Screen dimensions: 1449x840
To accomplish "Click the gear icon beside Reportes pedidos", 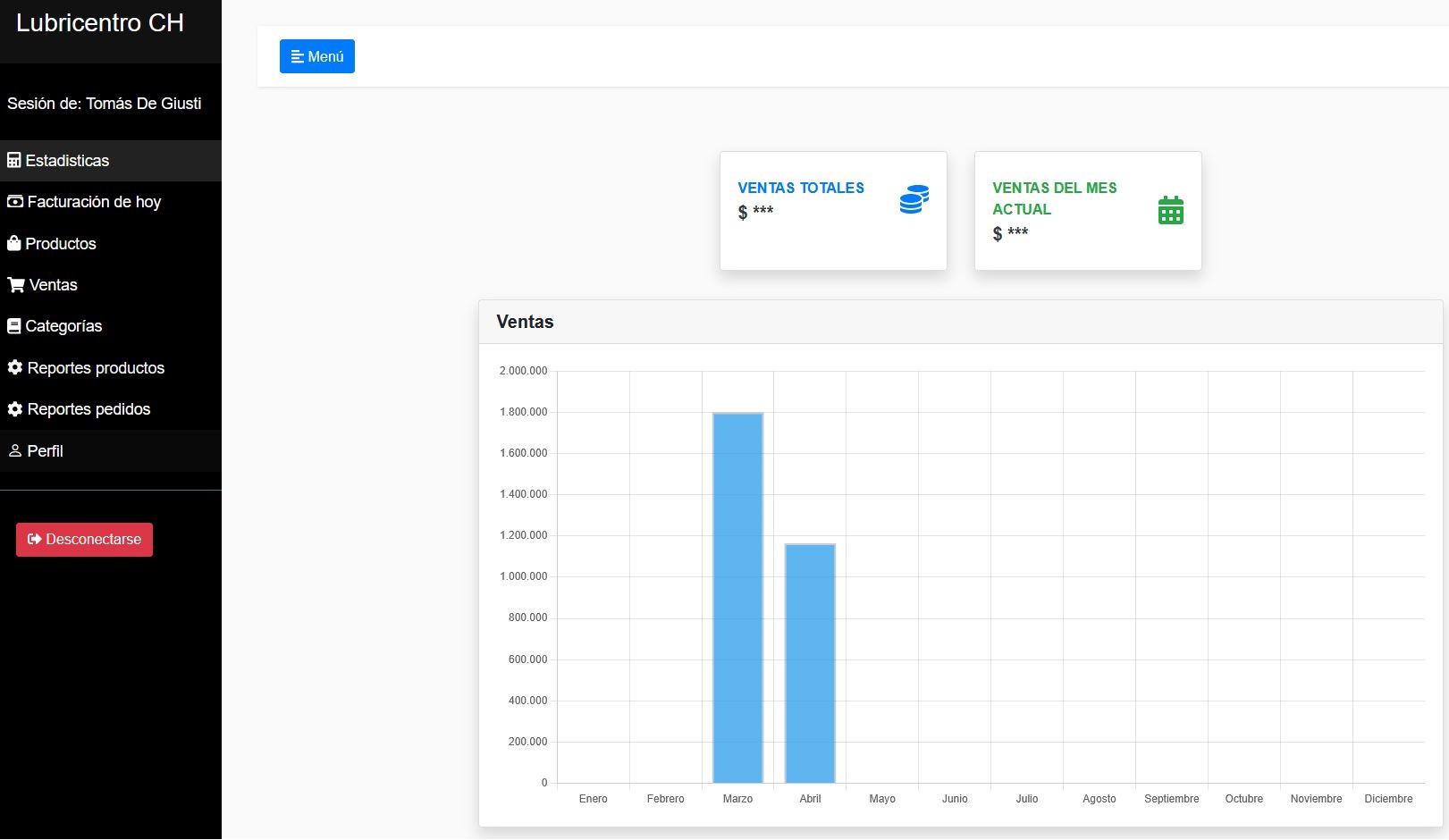I will tap(14, 409).
